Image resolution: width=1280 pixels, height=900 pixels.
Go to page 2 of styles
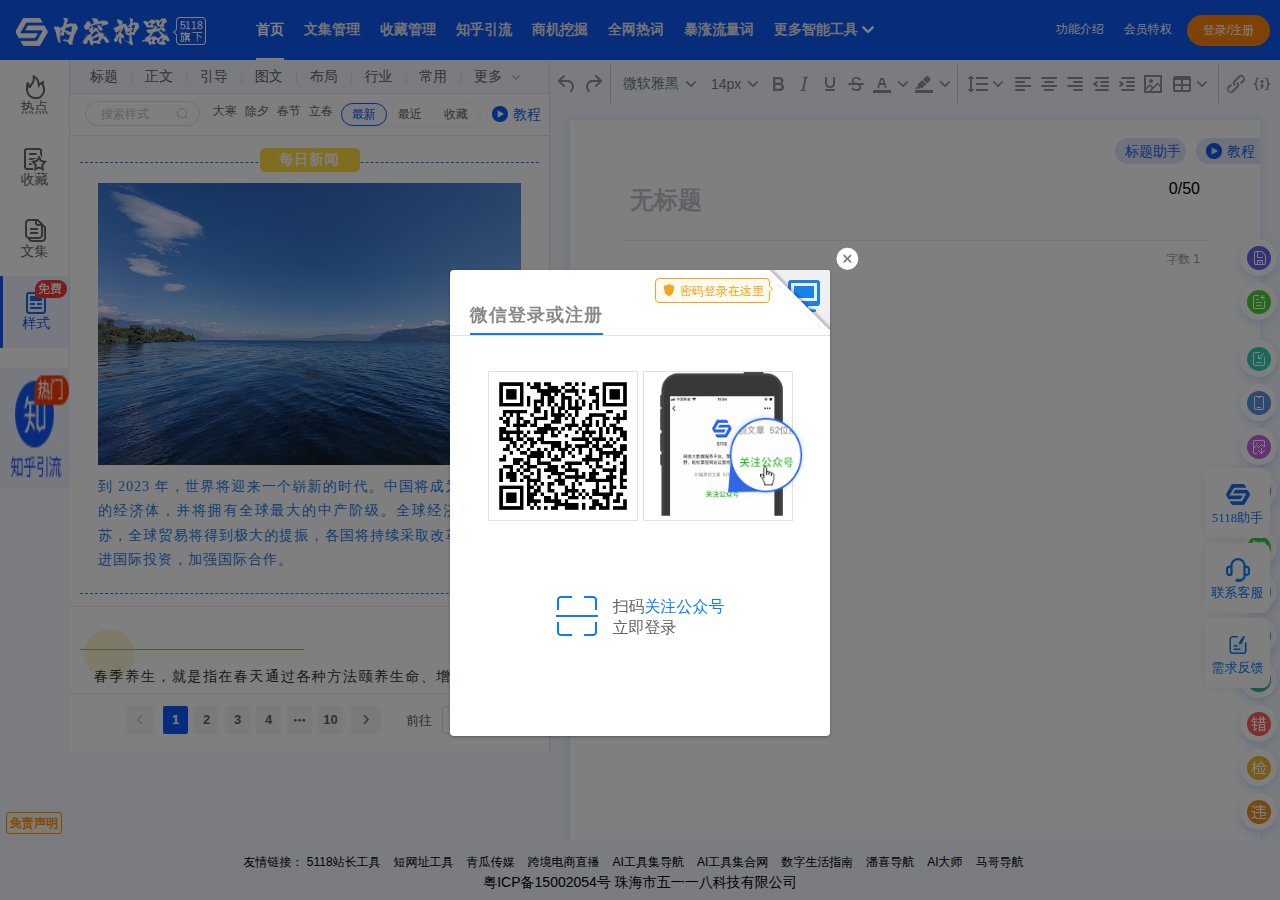click(x=206, y=719)
